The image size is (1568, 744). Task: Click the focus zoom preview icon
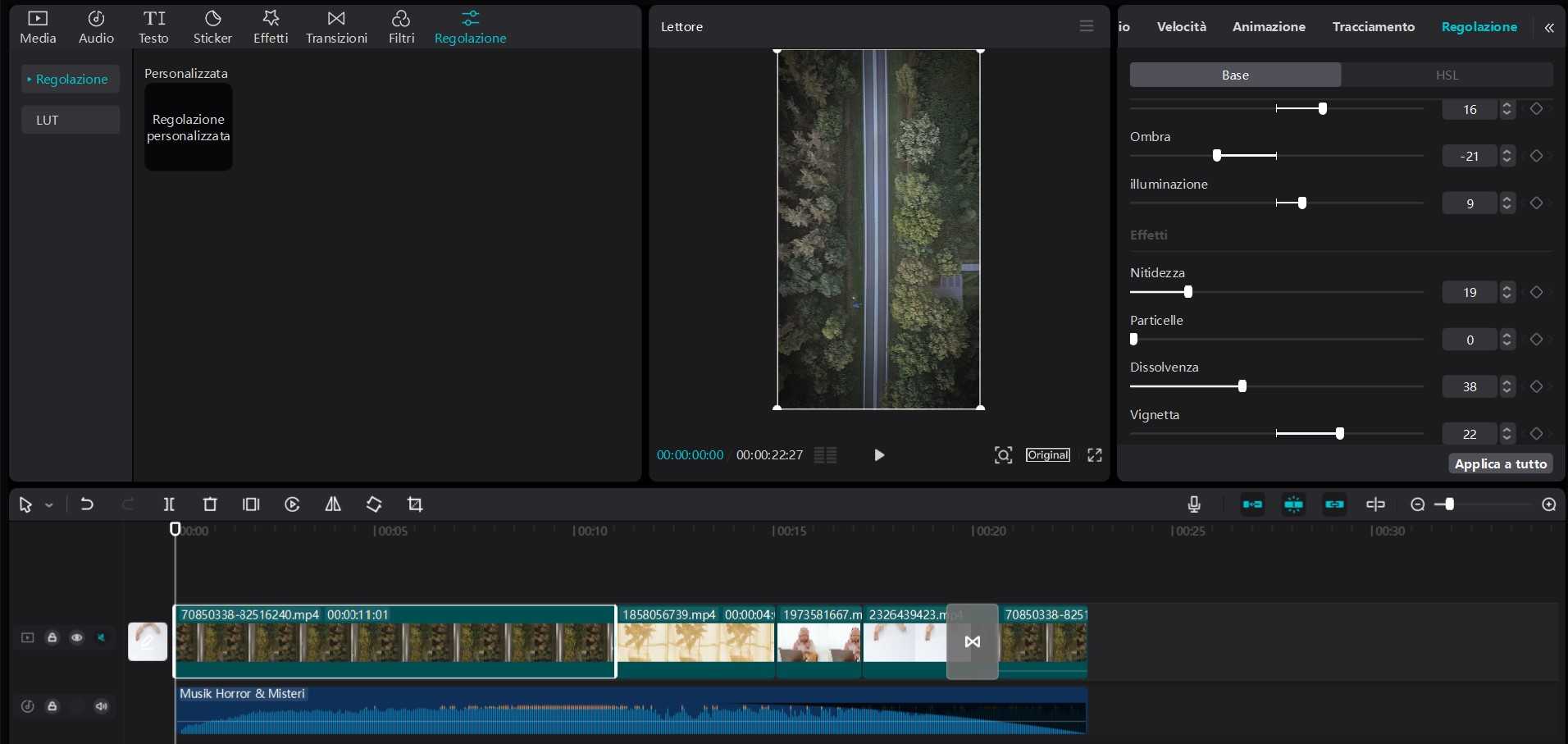[1004, 455]
